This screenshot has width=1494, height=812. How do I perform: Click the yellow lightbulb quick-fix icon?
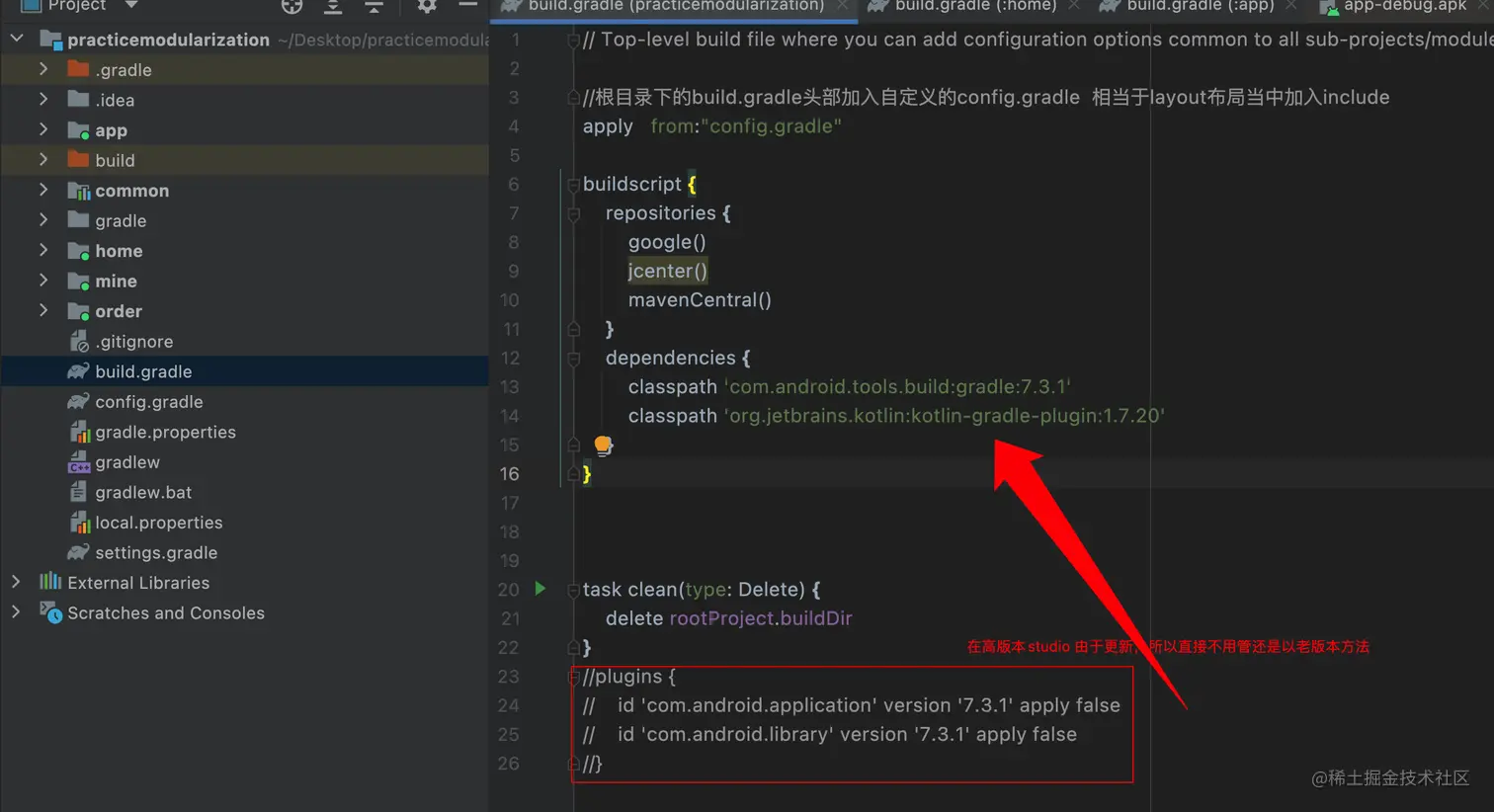tap(603, 446)
